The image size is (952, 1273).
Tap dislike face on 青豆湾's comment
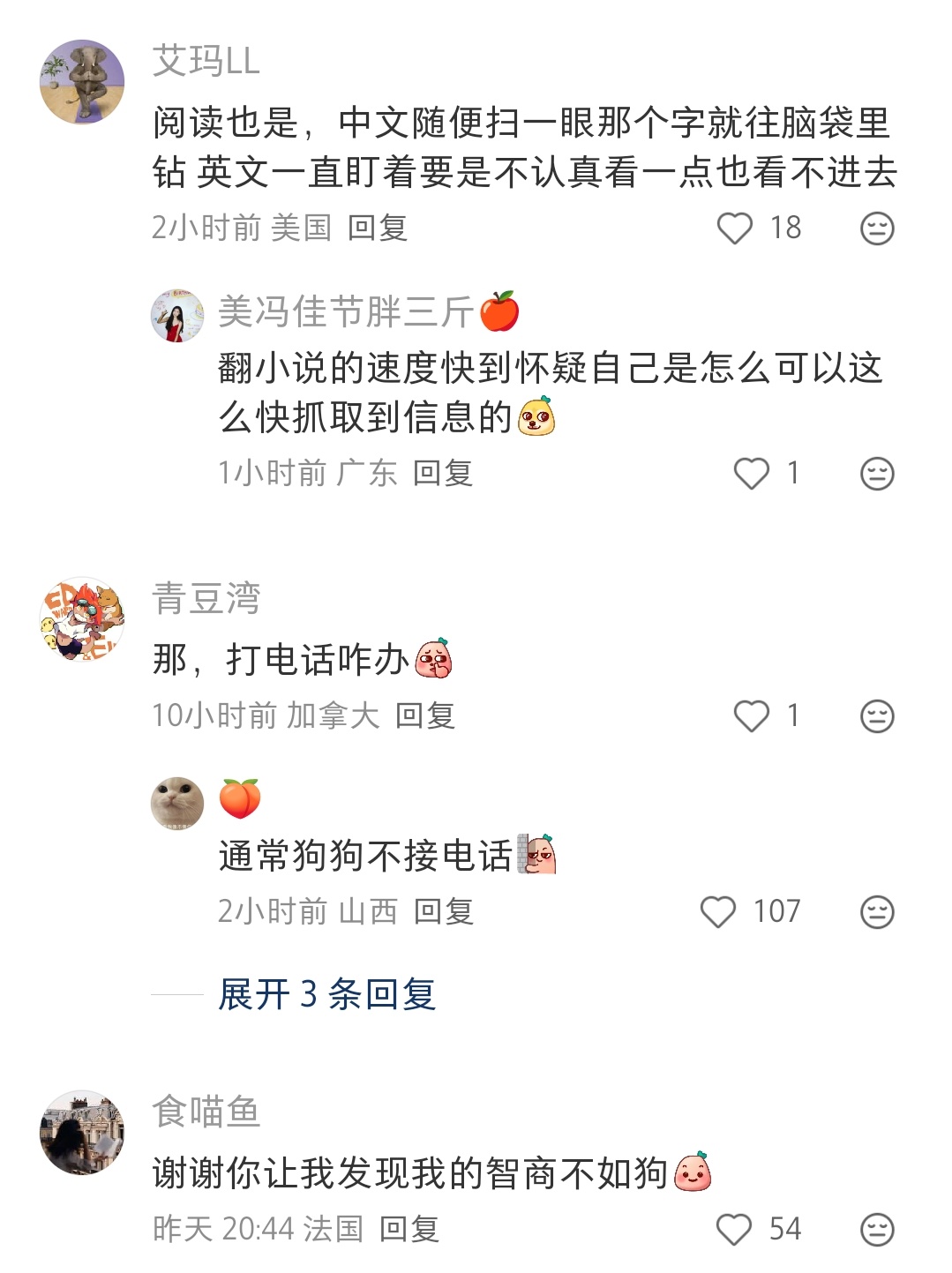click(877, 715)
